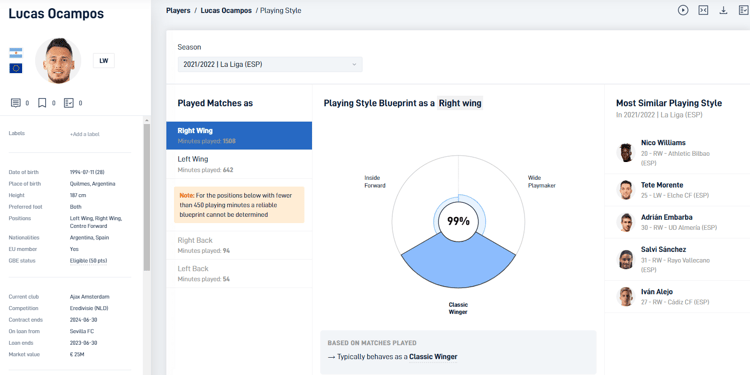Click the European Union flag icon
The height and width of the screenshot is (375, 750).
tap(16, 68)
